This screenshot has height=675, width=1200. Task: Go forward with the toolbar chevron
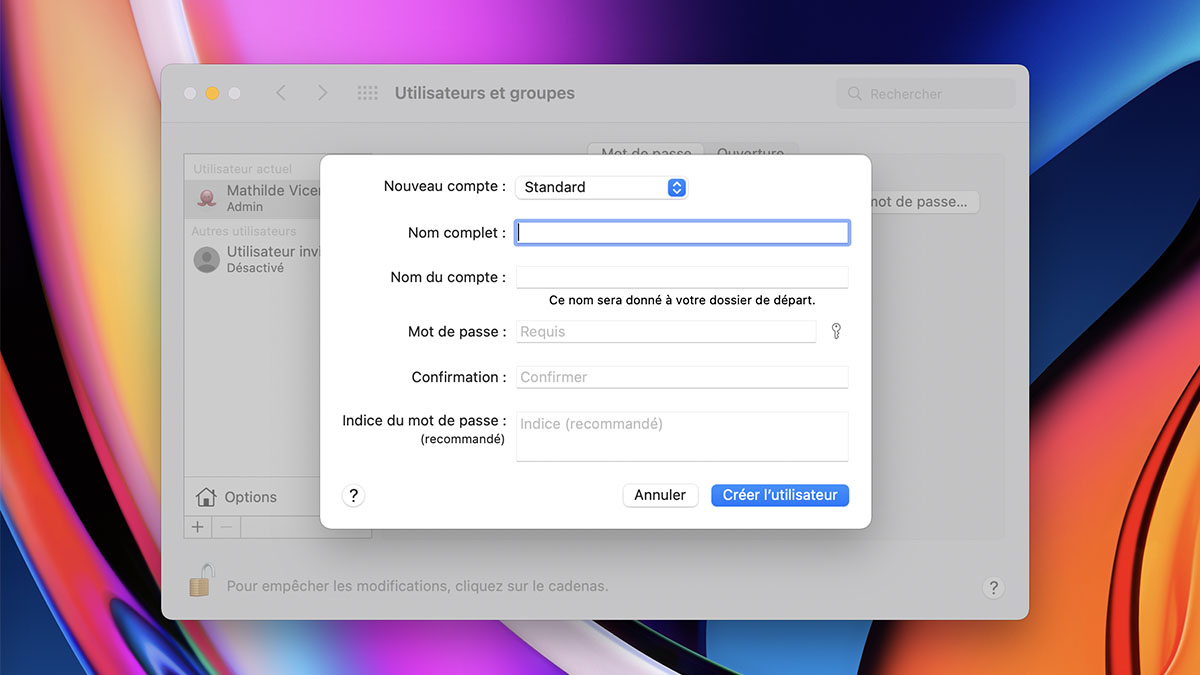tap(322, 93)
